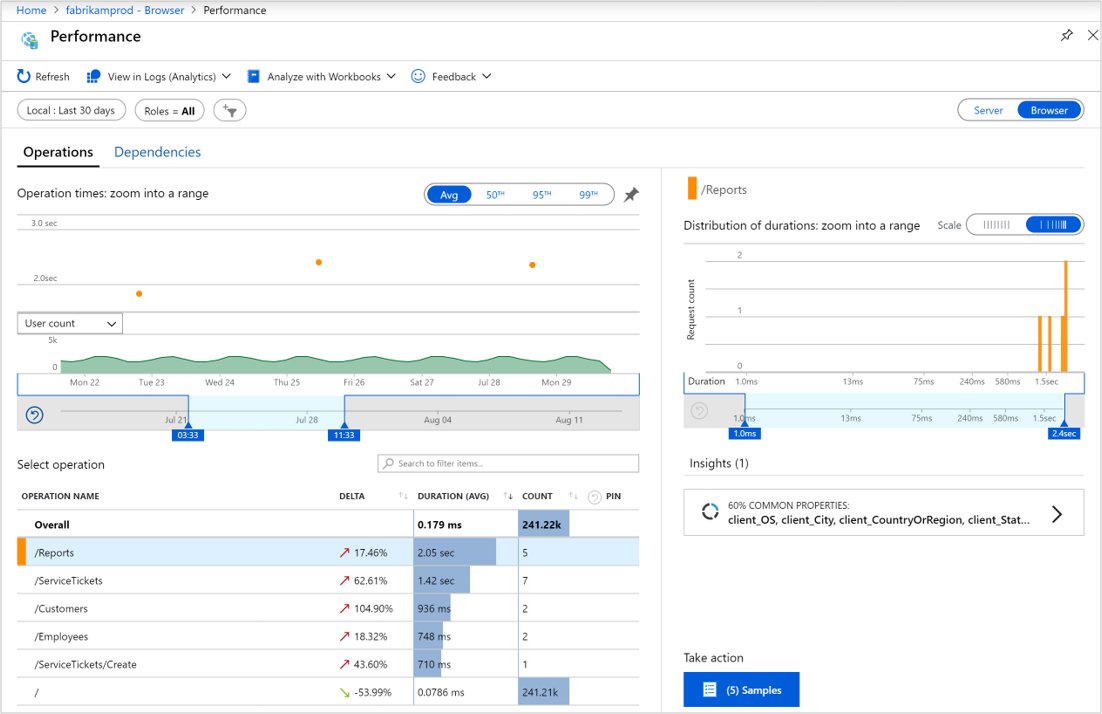
Task: Pin the Operation times chart
Action: [630, 196]
